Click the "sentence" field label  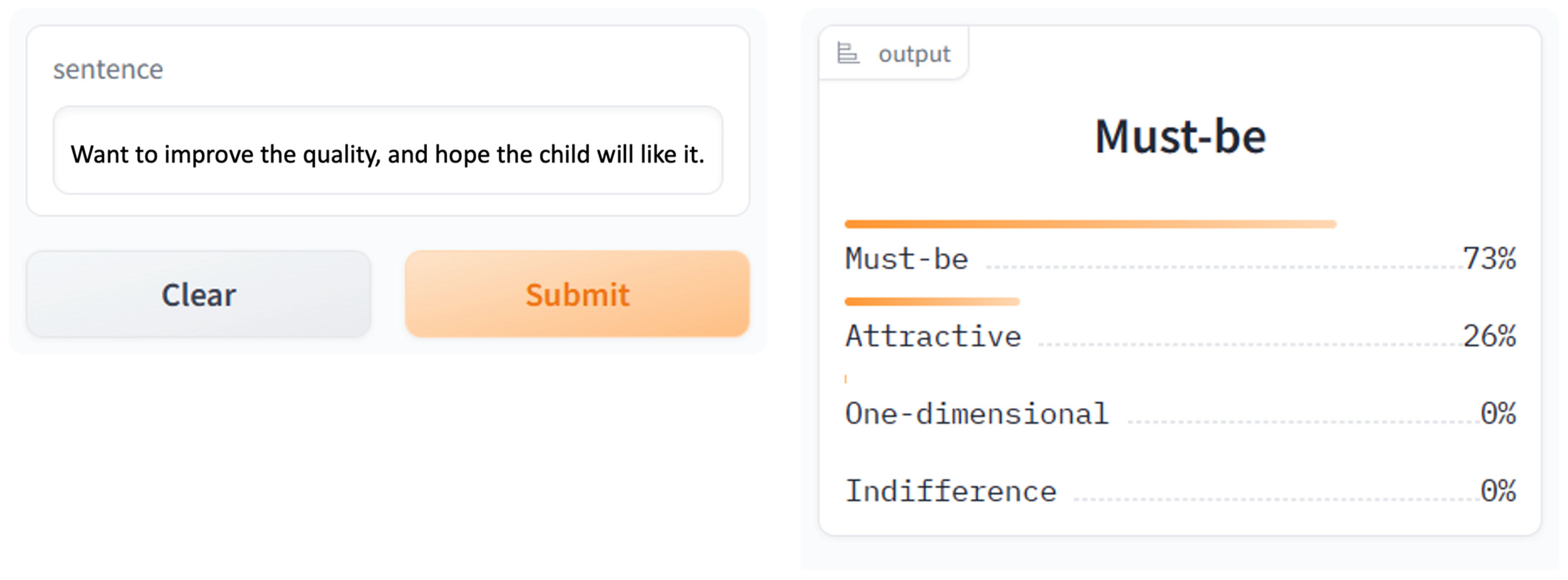108,69
